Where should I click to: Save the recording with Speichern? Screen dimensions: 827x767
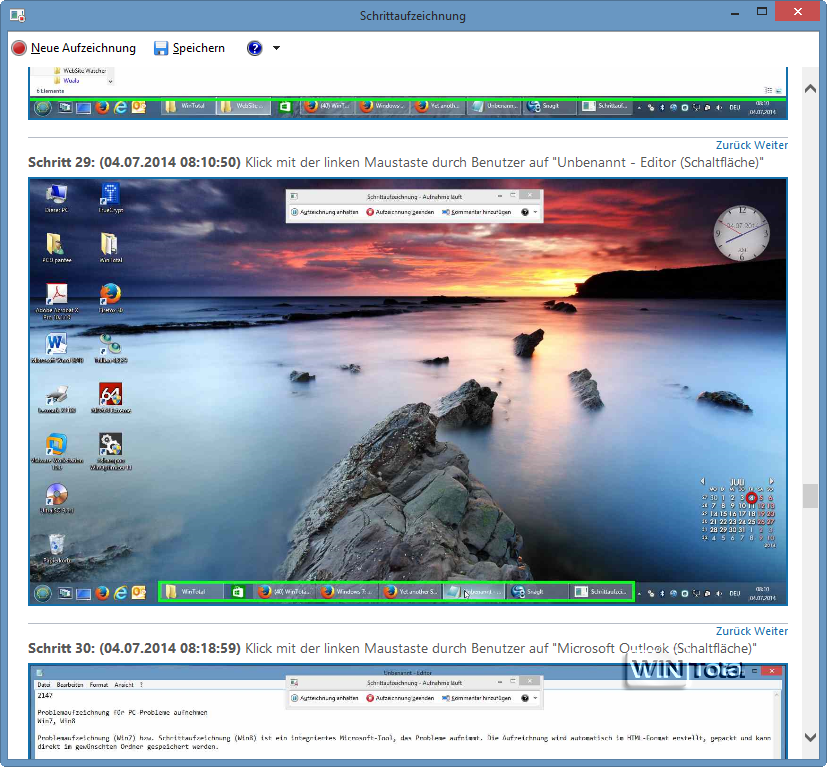(x=189, y=48)
